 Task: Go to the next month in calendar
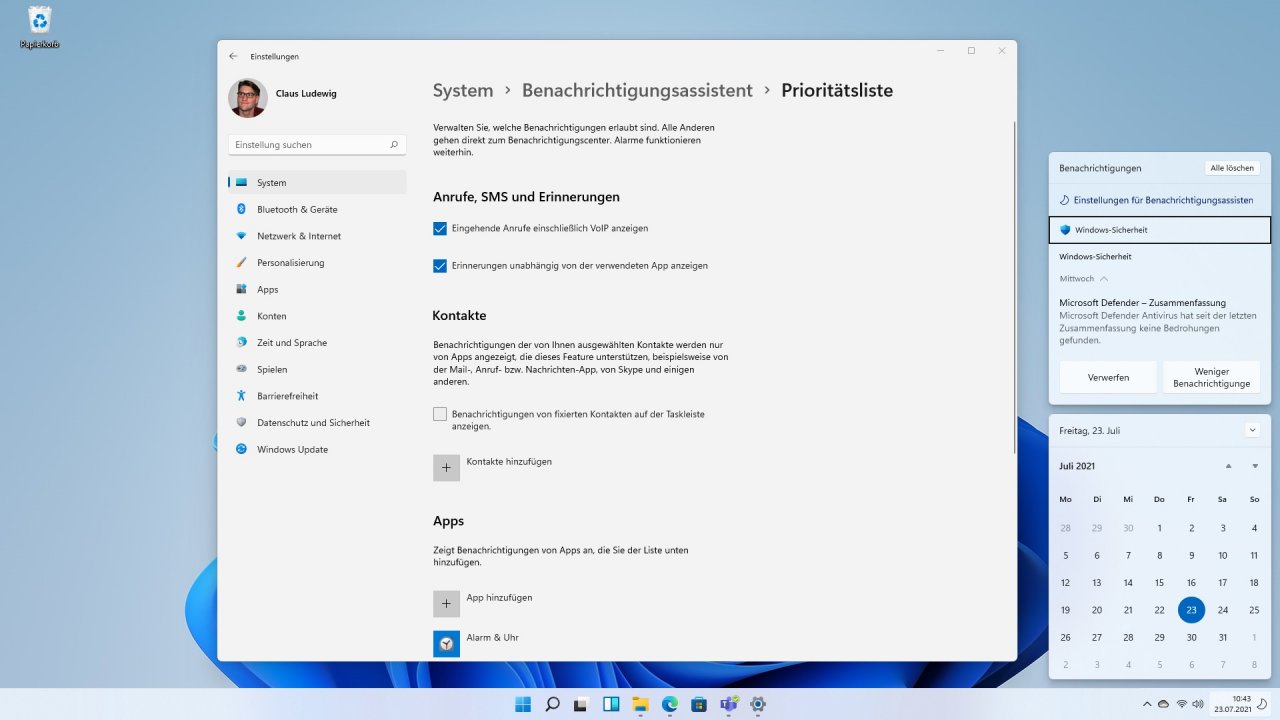click(1255, 466)
